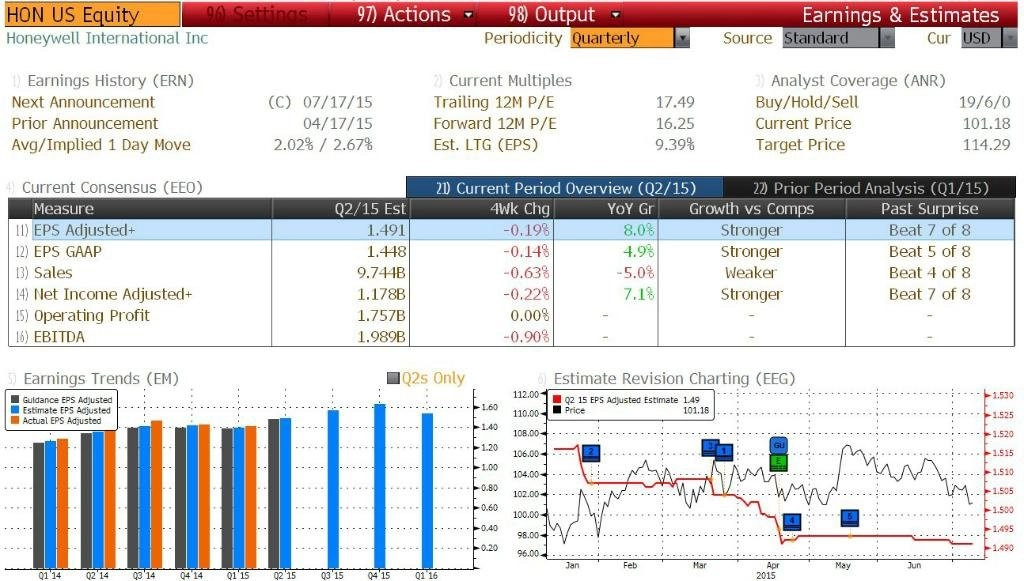The height and width of the screenshot is (581, 1024).
Task: Click the green E earnings marker
Action: pyautogui.click(x=778, y=462)
